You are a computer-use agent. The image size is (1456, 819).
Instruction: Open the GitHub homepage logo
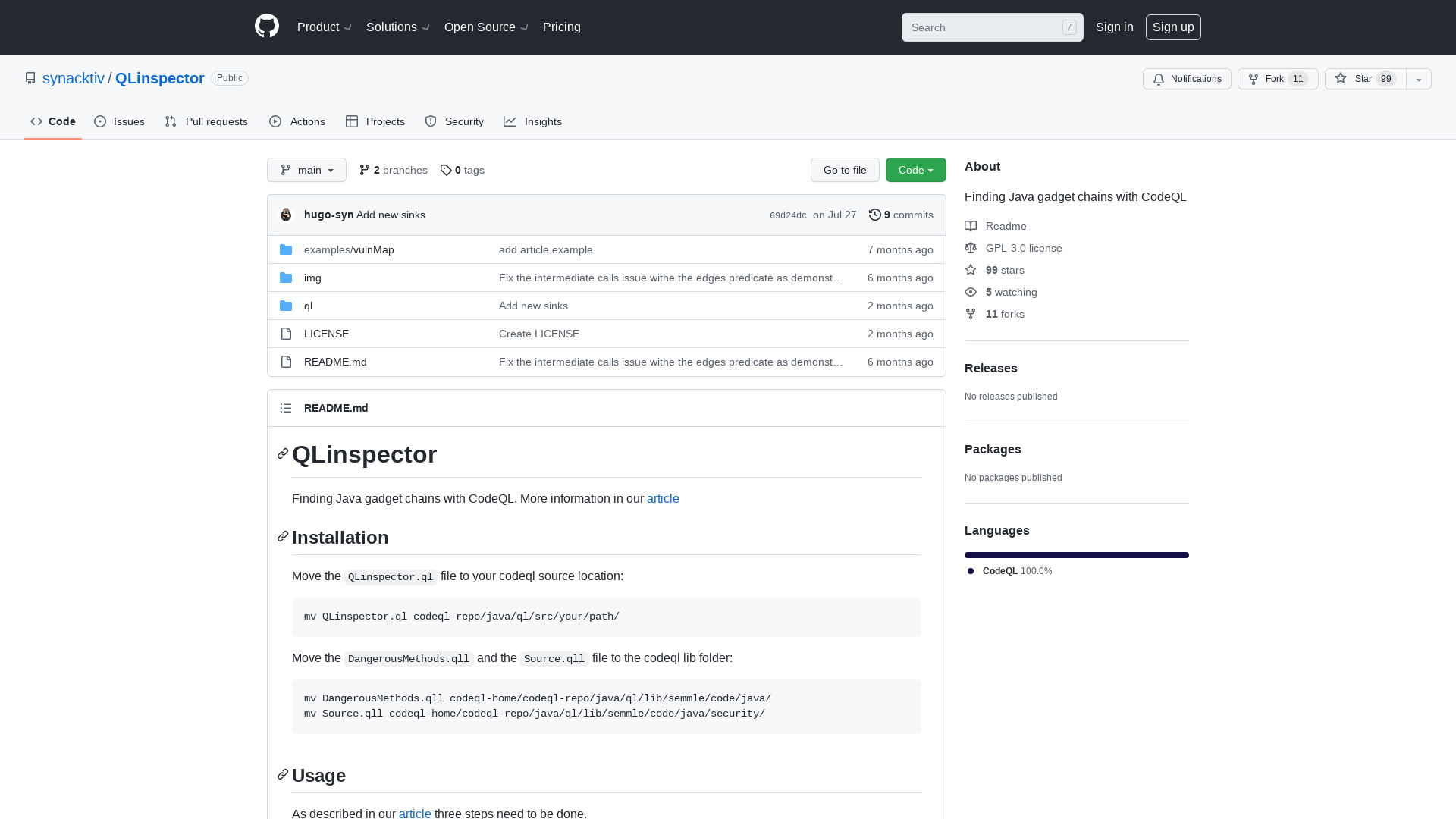tap(267, 27)
